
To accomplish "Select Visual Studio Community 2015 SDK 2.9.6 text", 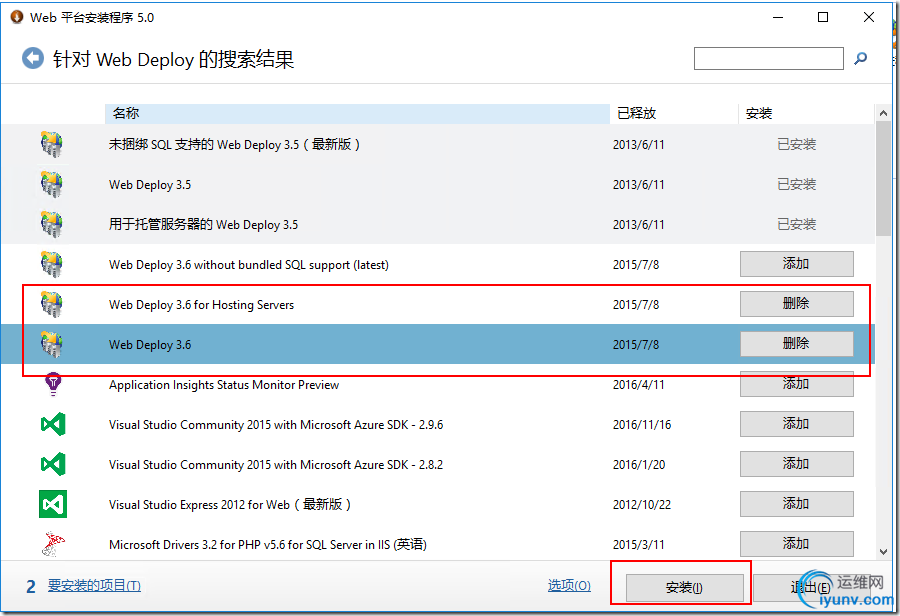I will point(276,425).
